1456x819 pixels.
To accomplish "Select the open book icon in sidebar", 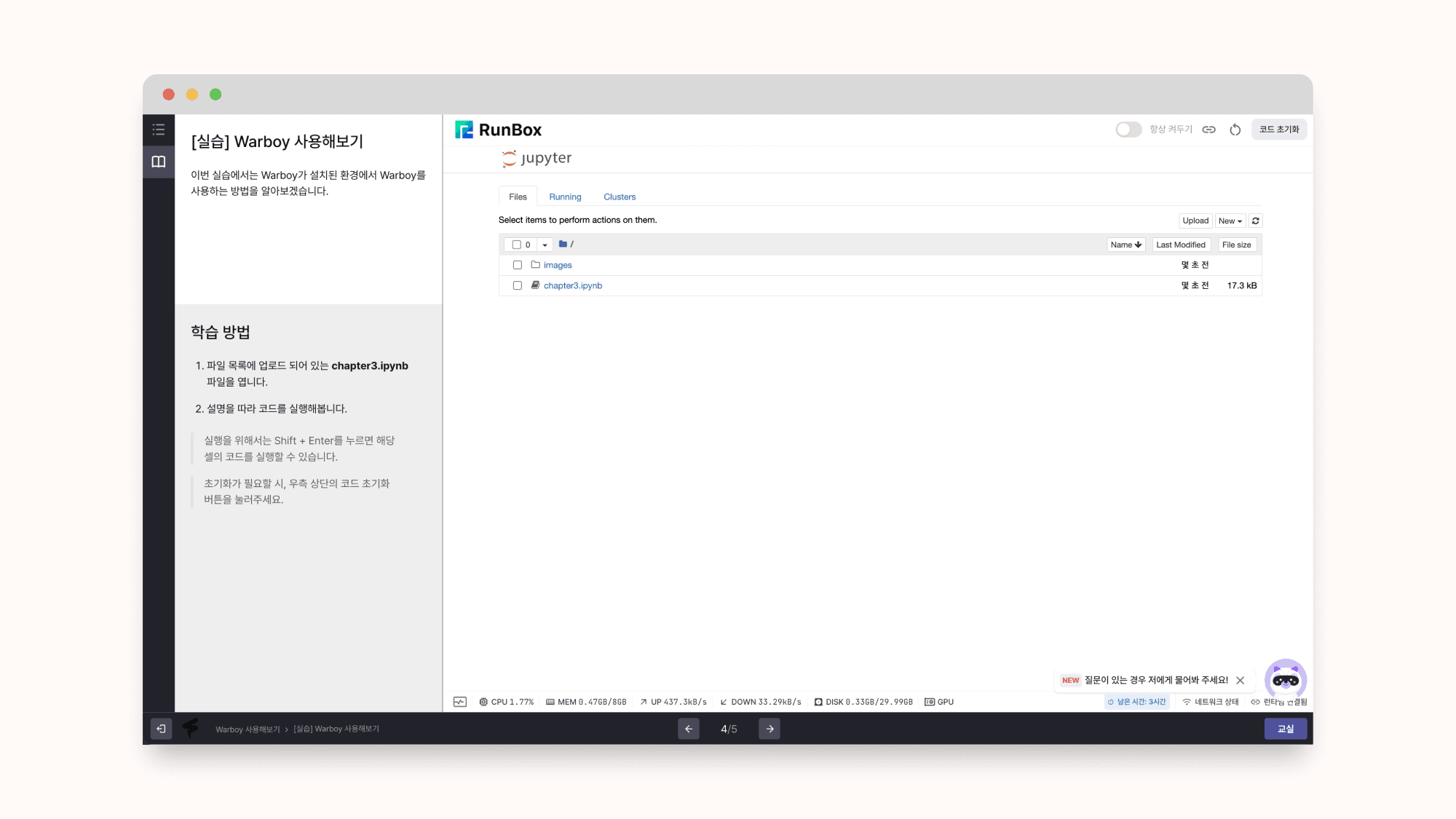I will click(158, 162).
